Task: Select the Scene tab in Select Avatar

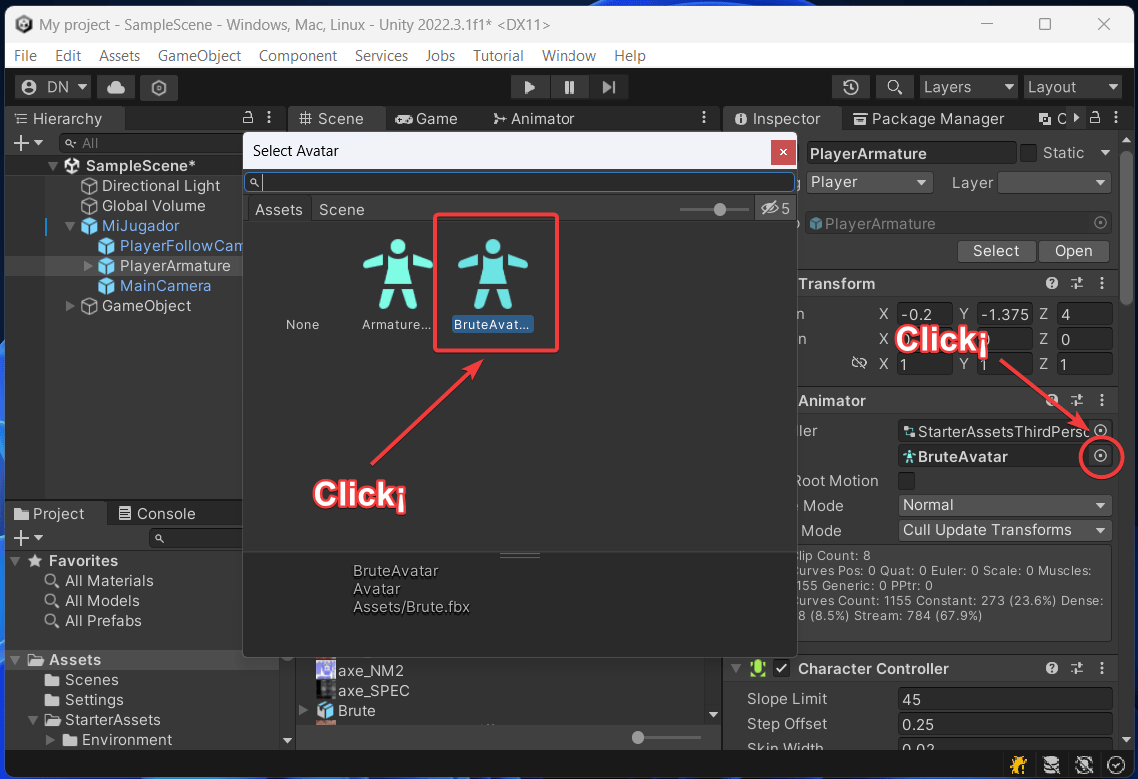Action: 341,210
